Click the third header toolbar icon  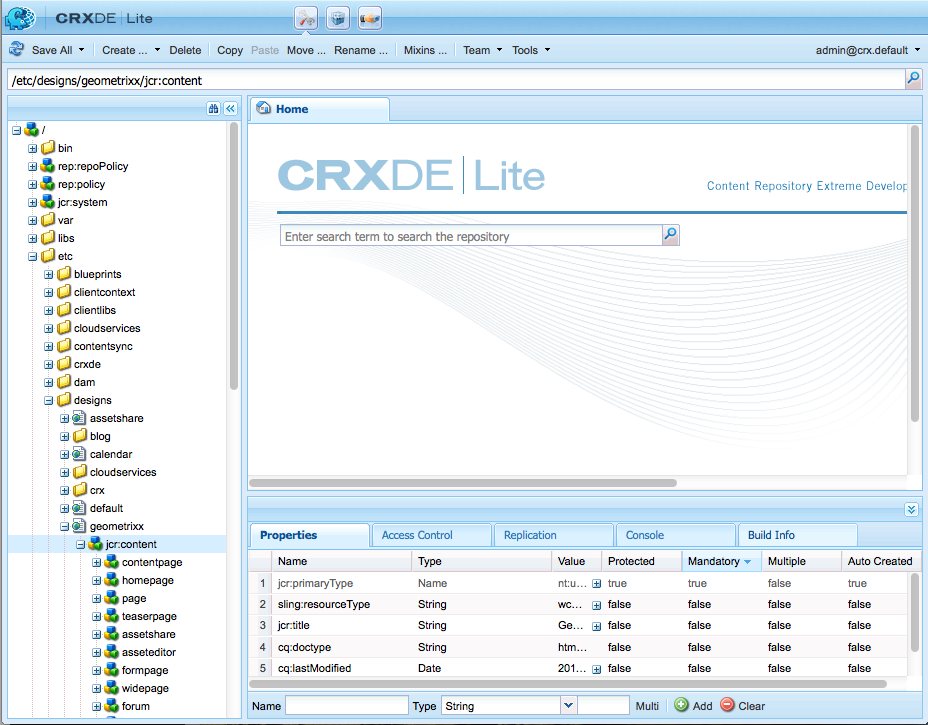click(x=370, y=18)
